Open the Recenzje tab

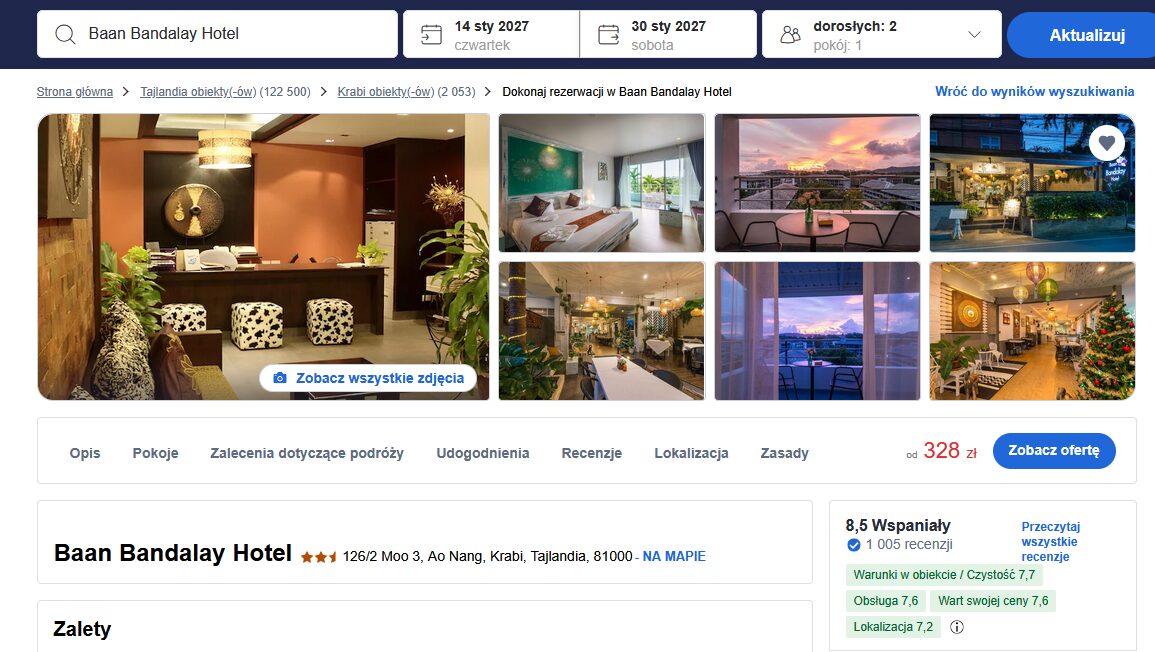(591, 453)
